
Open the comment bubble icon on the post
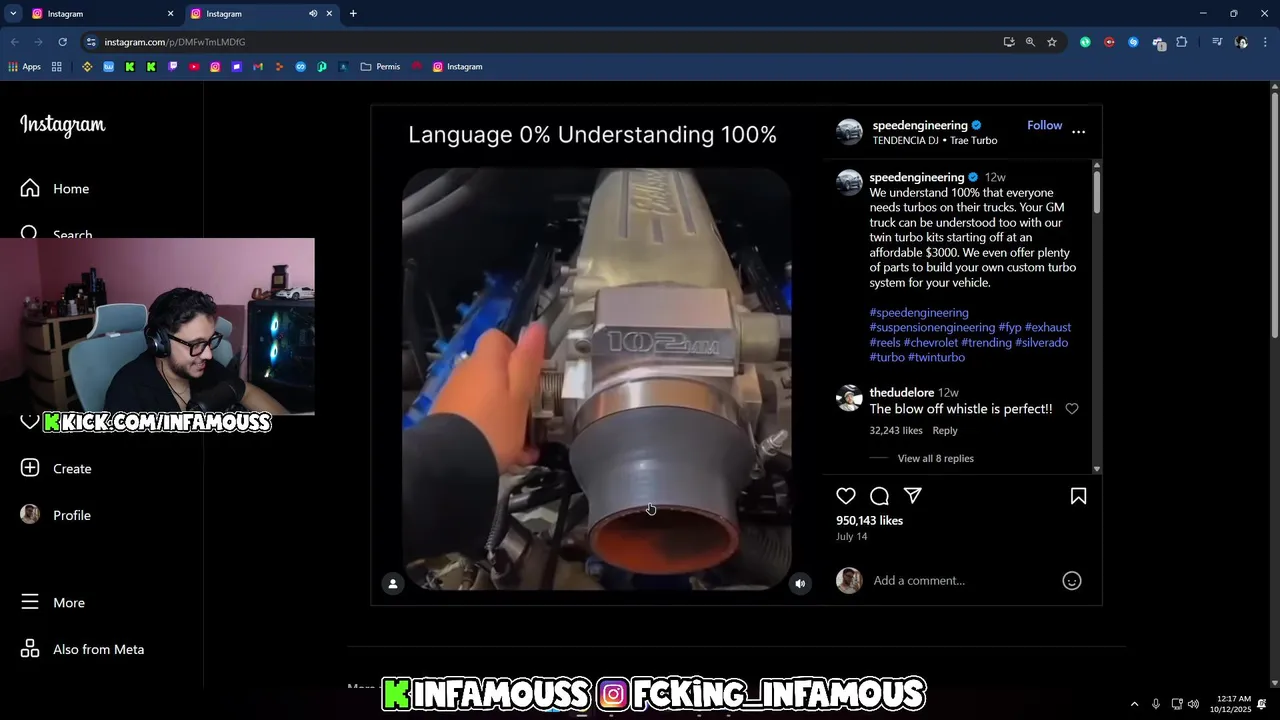click(879, 496)
